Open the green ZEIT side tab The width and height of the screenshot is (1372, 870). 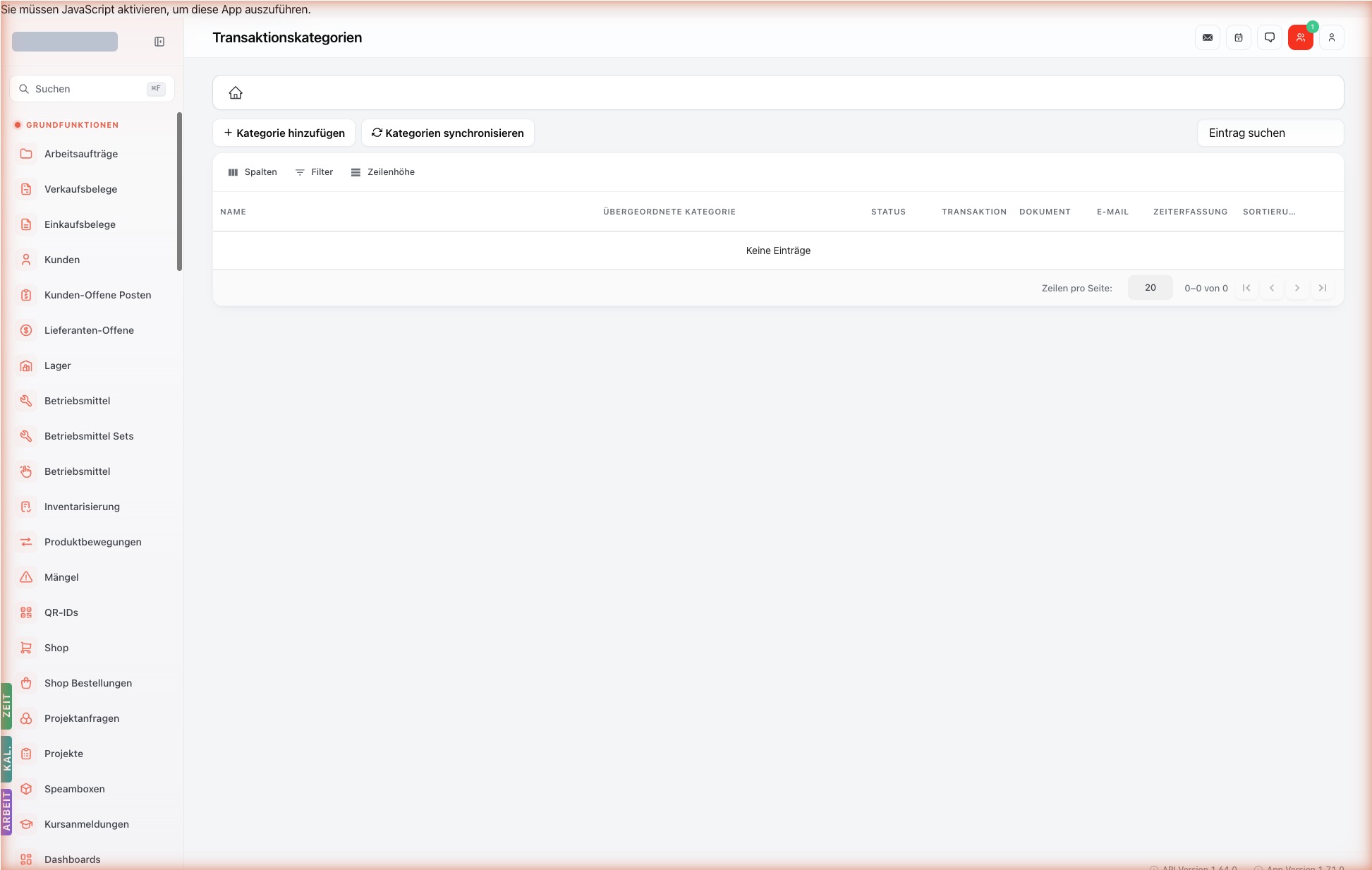(x=6, y=706)
